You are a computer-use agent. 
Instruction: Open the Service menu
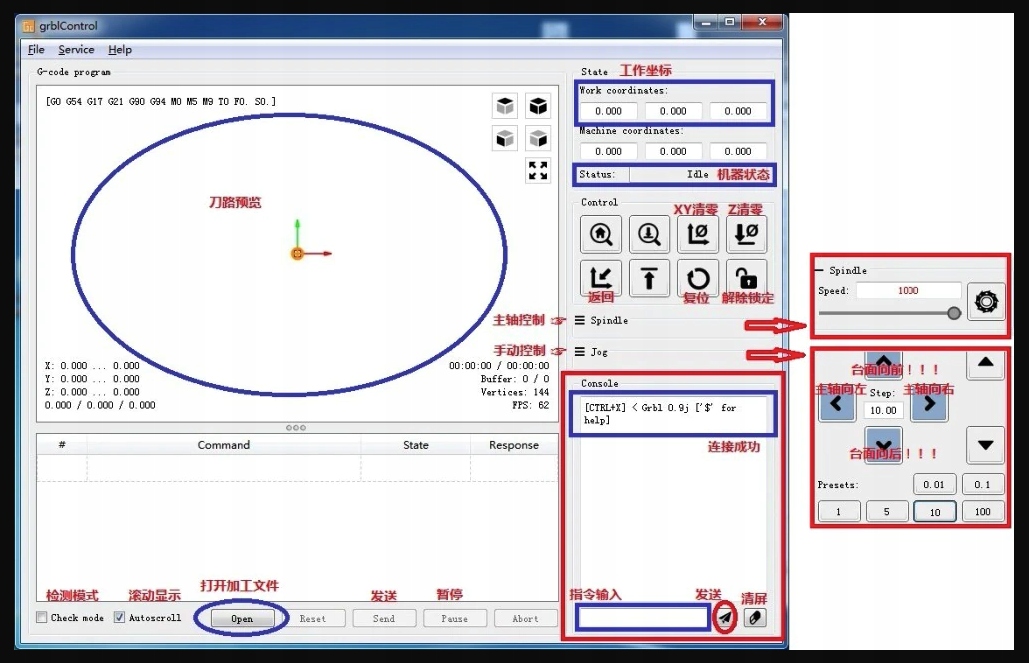tap(76, 49)
